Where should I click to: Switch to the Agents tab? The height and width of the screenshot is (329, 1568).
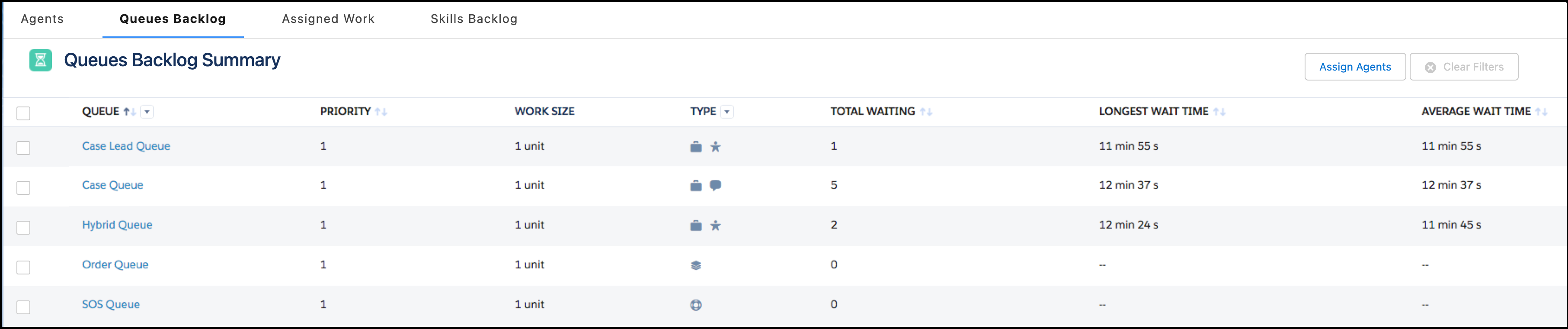[42, 19]
